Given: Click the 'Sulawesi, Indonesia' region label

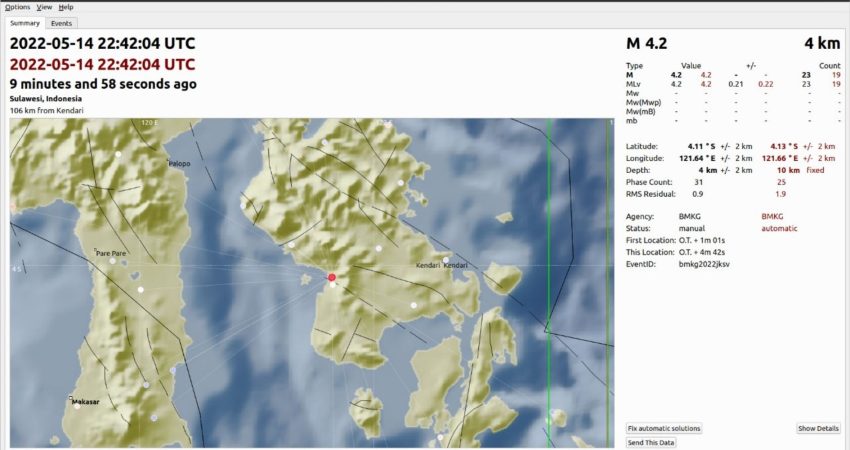Looking at the screenshot, I should (46, 99).
